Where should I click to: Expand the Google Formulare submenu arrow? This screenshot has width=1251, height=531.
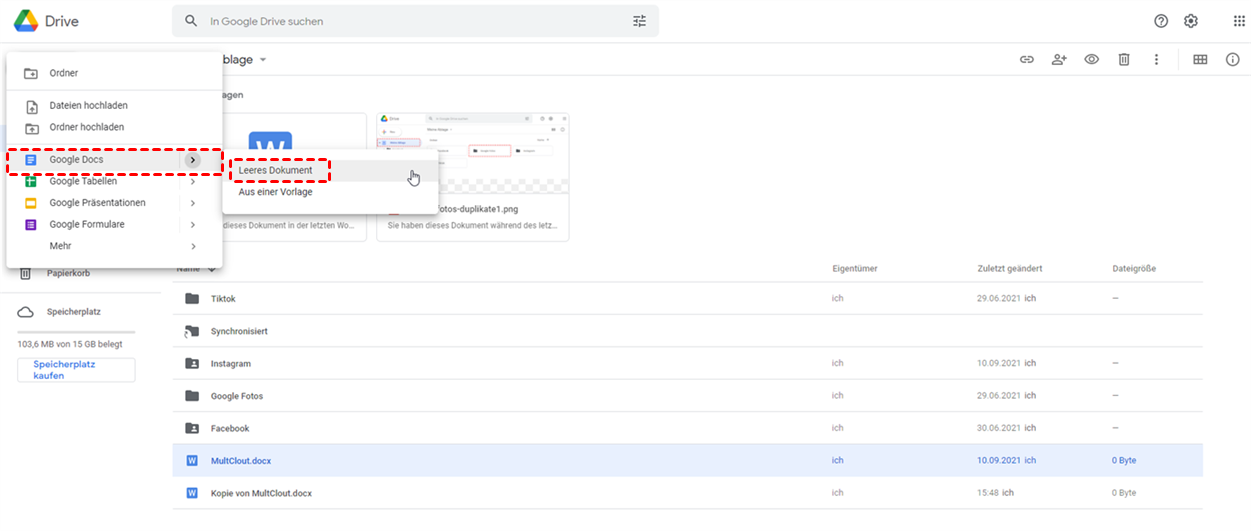click(x=193, y=225)
